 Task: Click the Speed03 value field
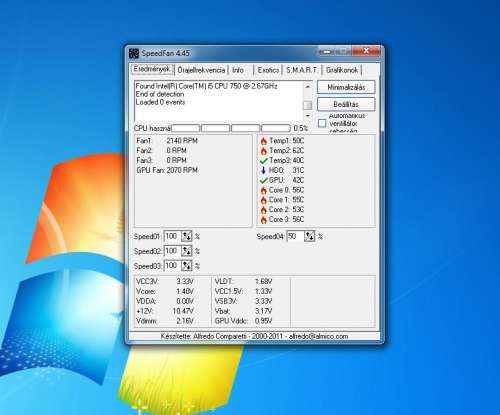(173, 266)
